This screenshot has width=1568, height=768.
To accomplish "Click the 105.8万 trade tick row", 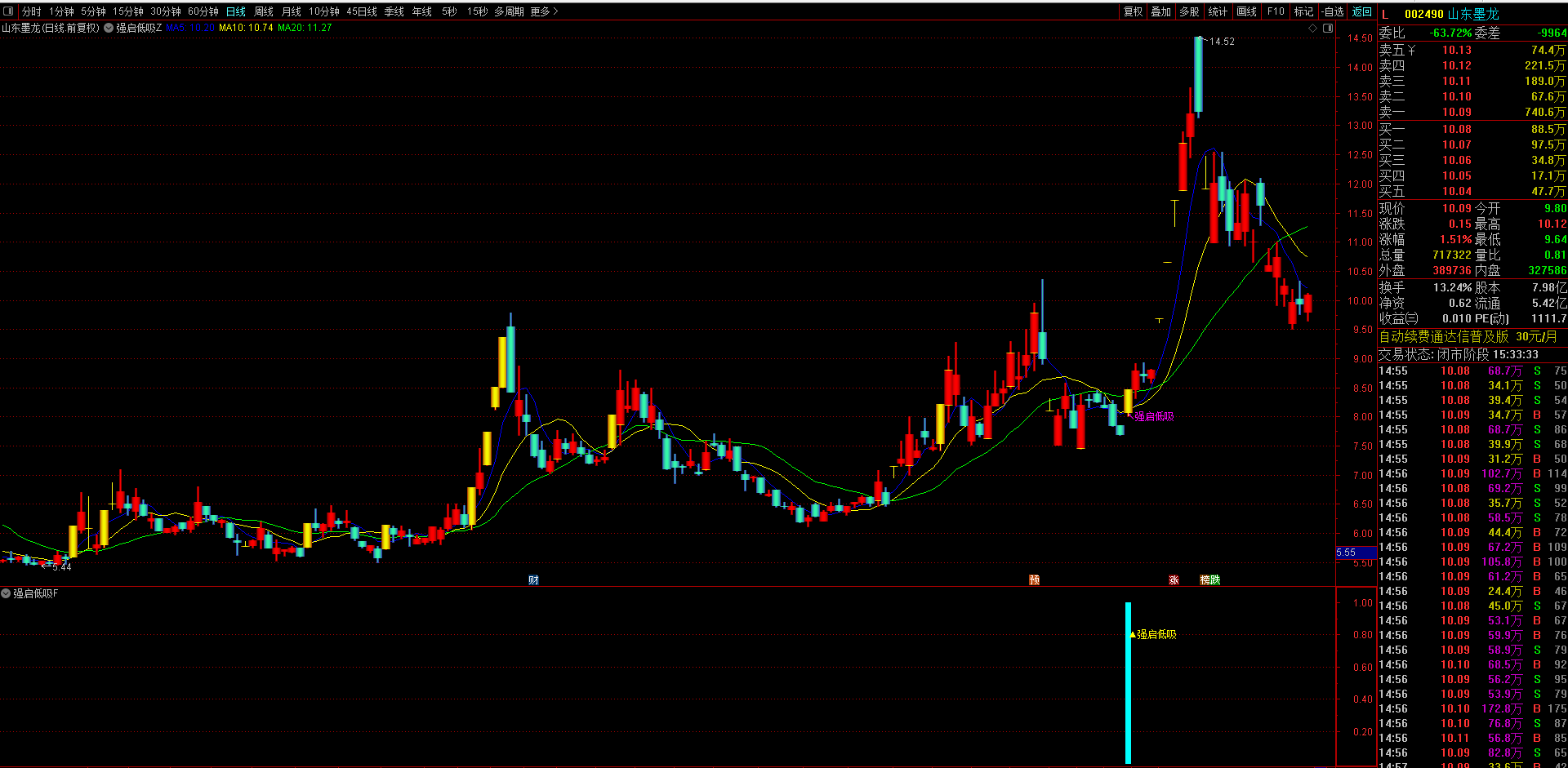I will coord(1472,562).
